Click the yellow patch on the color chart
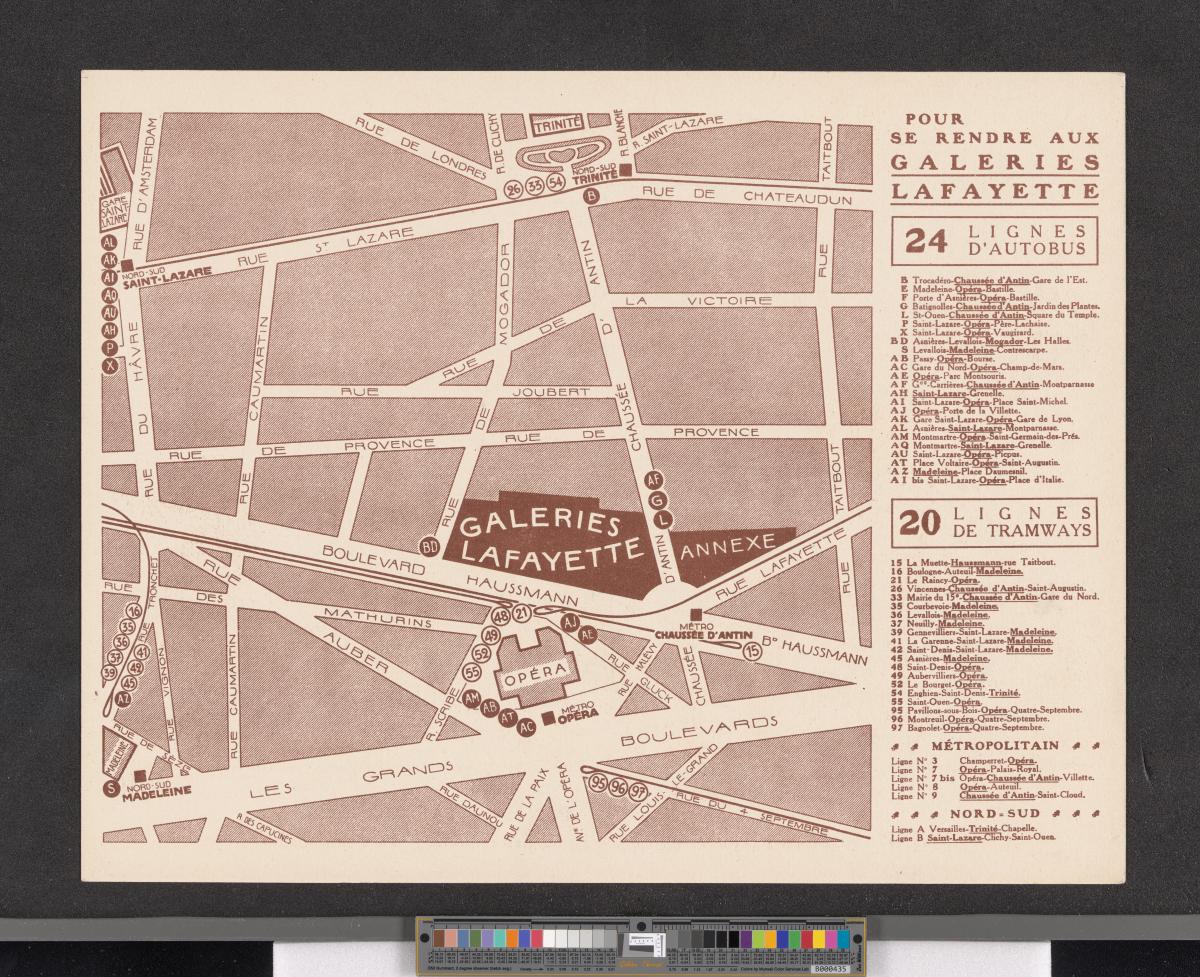 point(817,938)
